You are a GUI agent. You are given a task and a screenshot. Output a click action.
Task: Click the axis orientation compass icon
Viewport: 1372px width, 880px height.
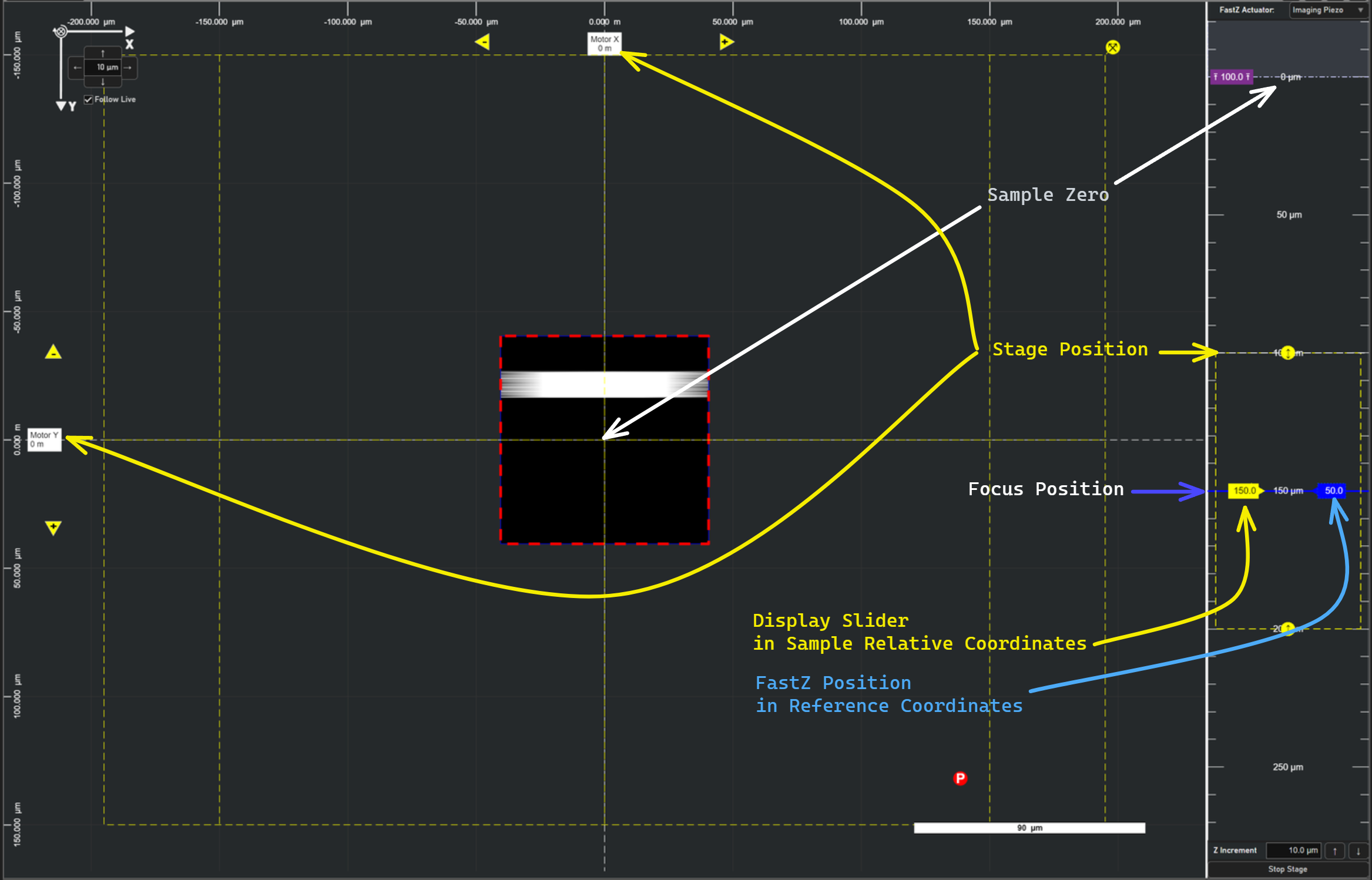[x=61, y=32]
